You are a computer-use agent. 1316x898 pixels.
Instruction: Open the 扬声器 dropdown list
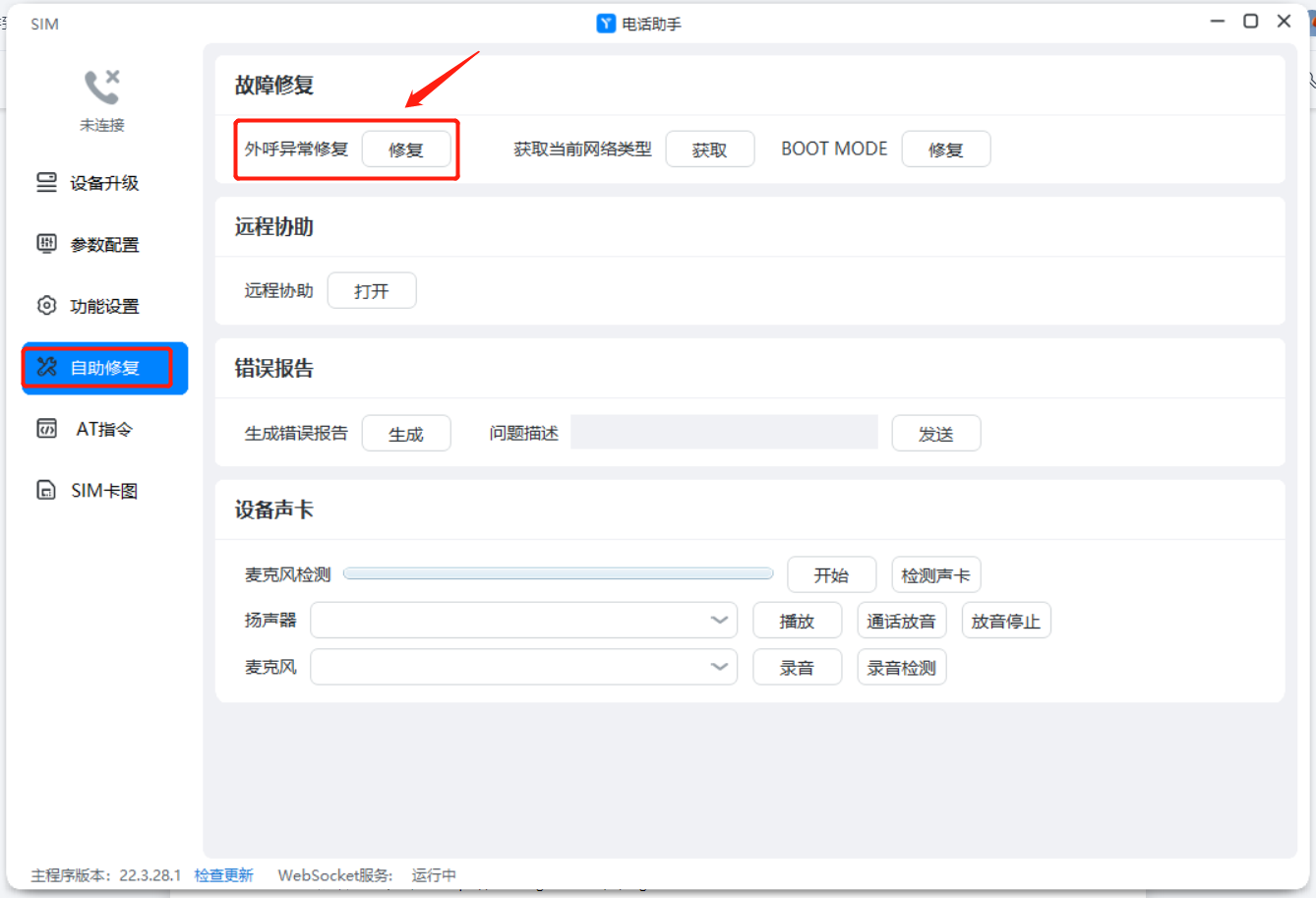pos(524,621)
